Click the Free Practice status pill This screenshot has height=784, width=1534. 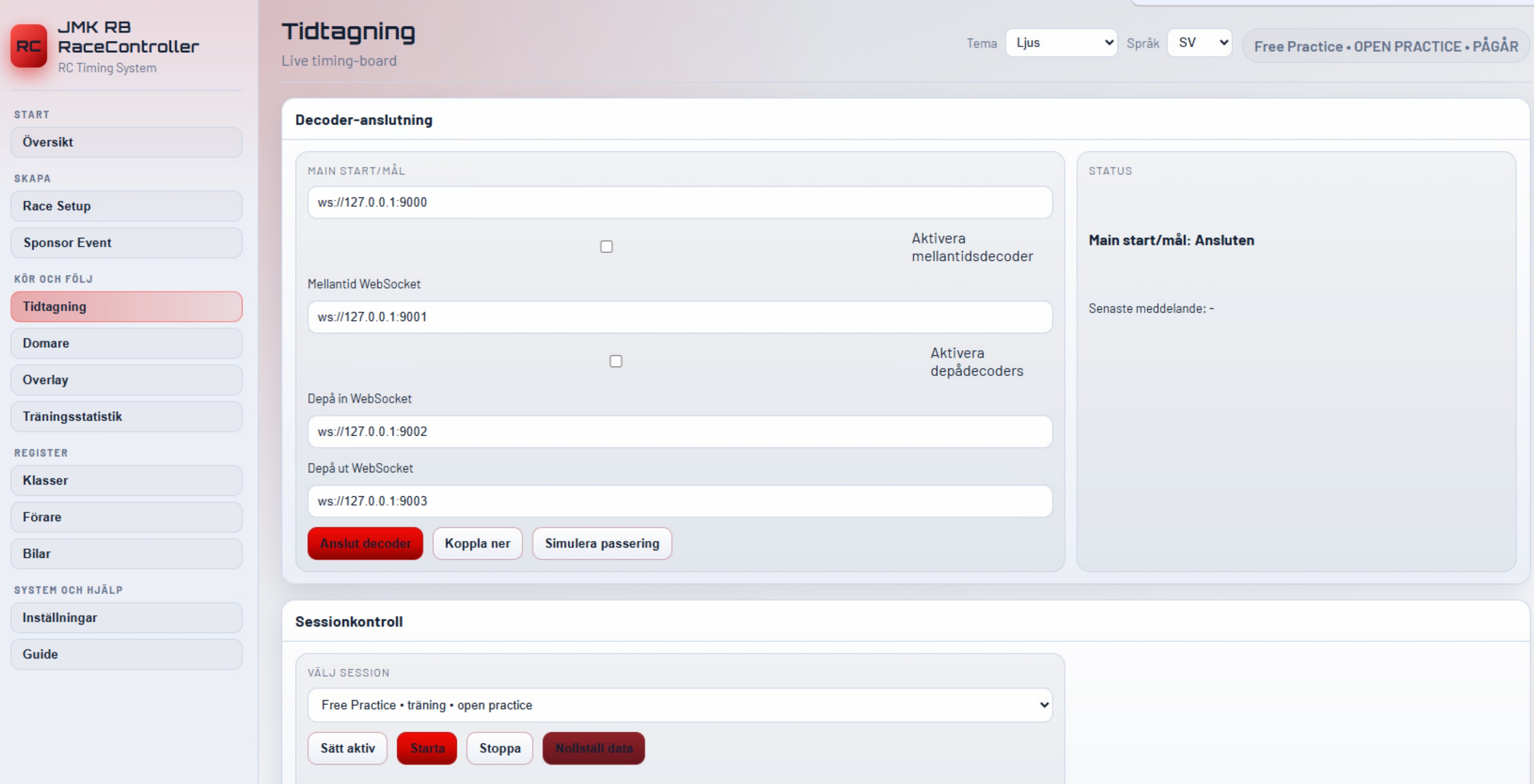(1386, 46)
